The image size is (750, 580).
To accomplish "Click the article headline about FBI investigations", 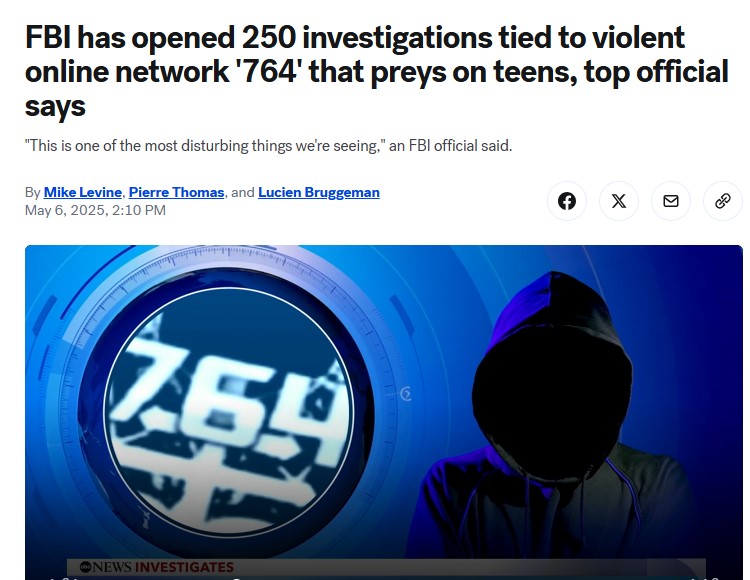I will (x=377, y=71).
